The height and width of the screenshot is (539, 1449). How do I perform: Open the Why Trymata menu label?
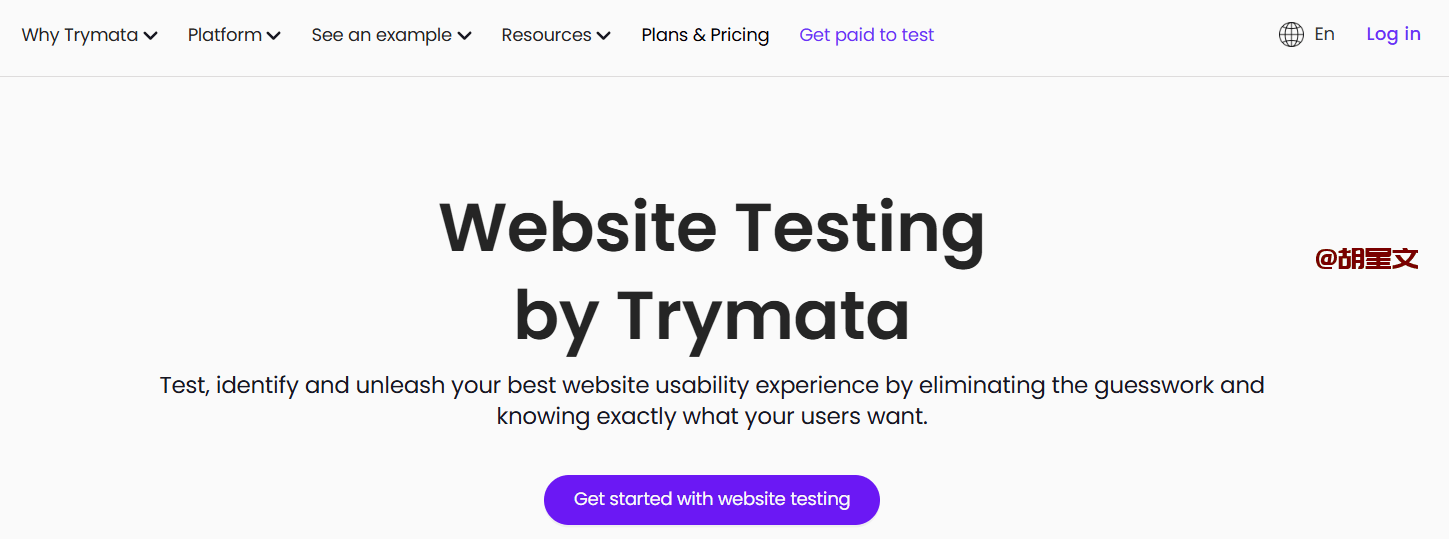point(79,35)
